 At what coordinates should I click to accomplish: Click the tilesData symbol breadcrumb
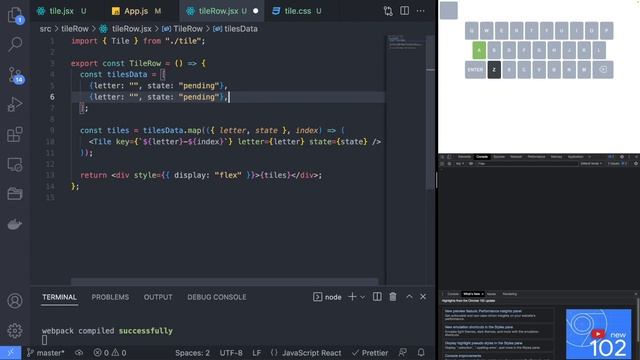[236, 29]
